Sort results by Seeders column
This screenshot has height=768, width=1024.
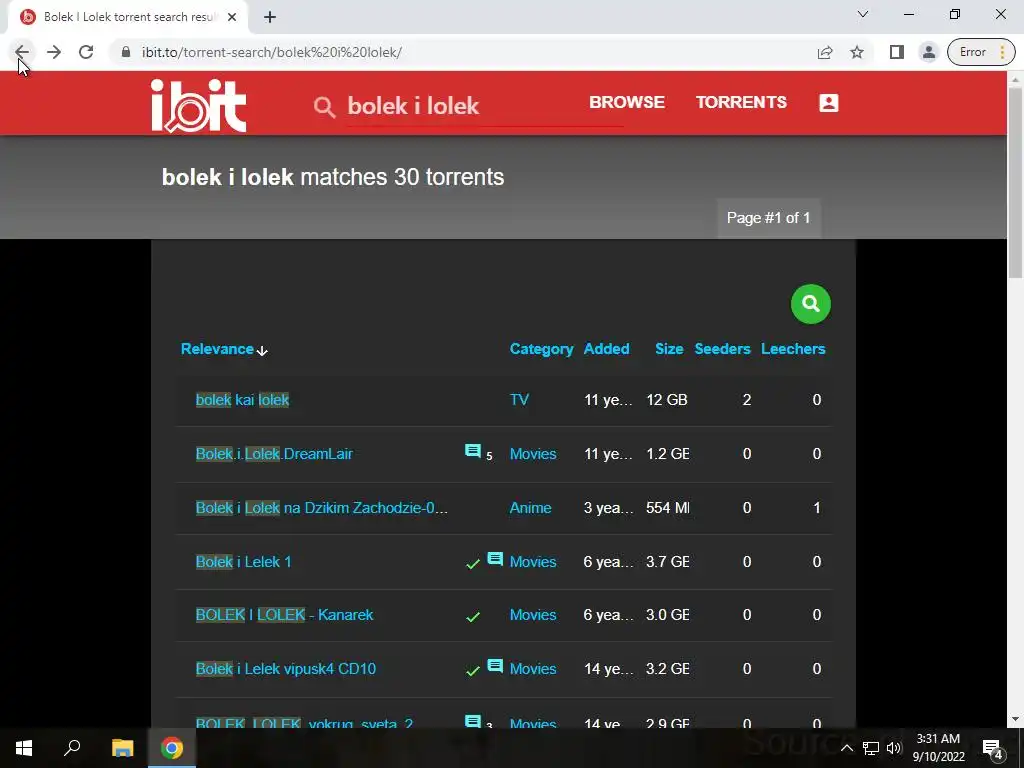722,349
